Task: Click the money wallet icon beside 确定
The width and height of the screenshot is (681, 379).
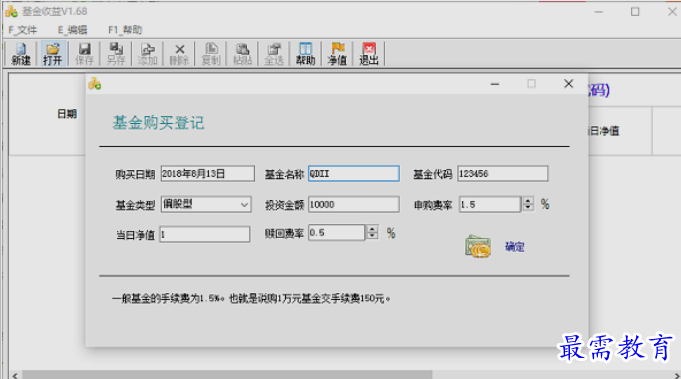Action: [x=478, y=246]
